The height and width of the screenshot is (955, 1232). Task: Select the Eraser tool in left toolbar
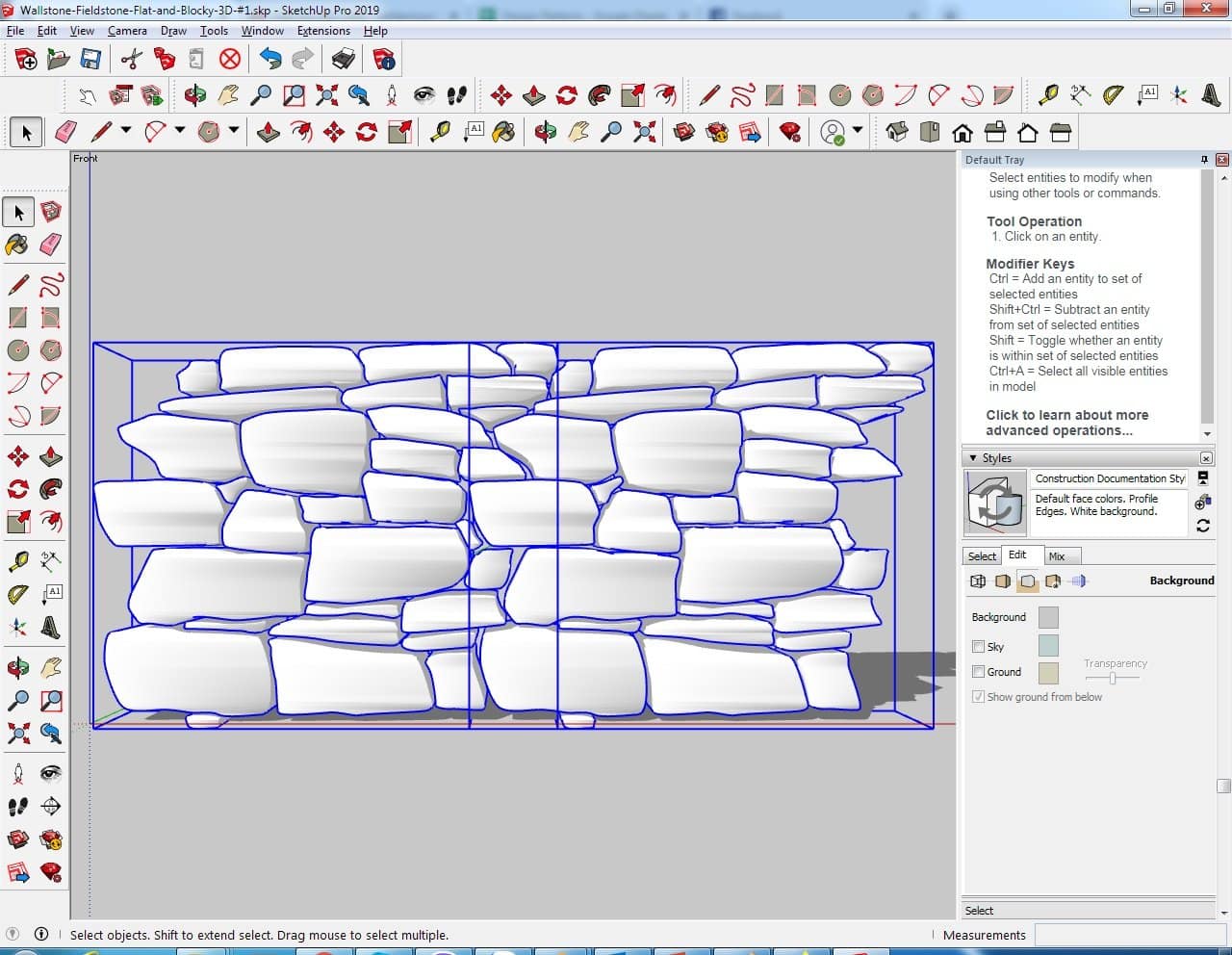pyautogui.click(x=51, y=245)
